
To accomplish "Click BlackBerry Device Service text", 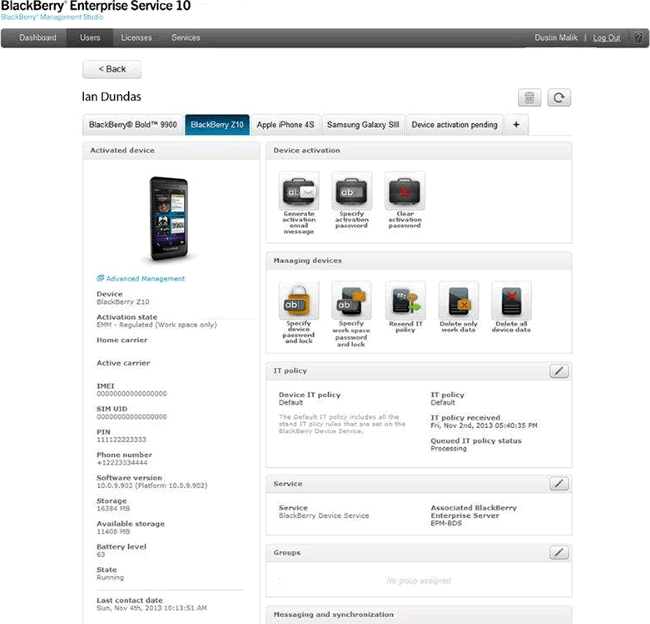I will point(324,515).
